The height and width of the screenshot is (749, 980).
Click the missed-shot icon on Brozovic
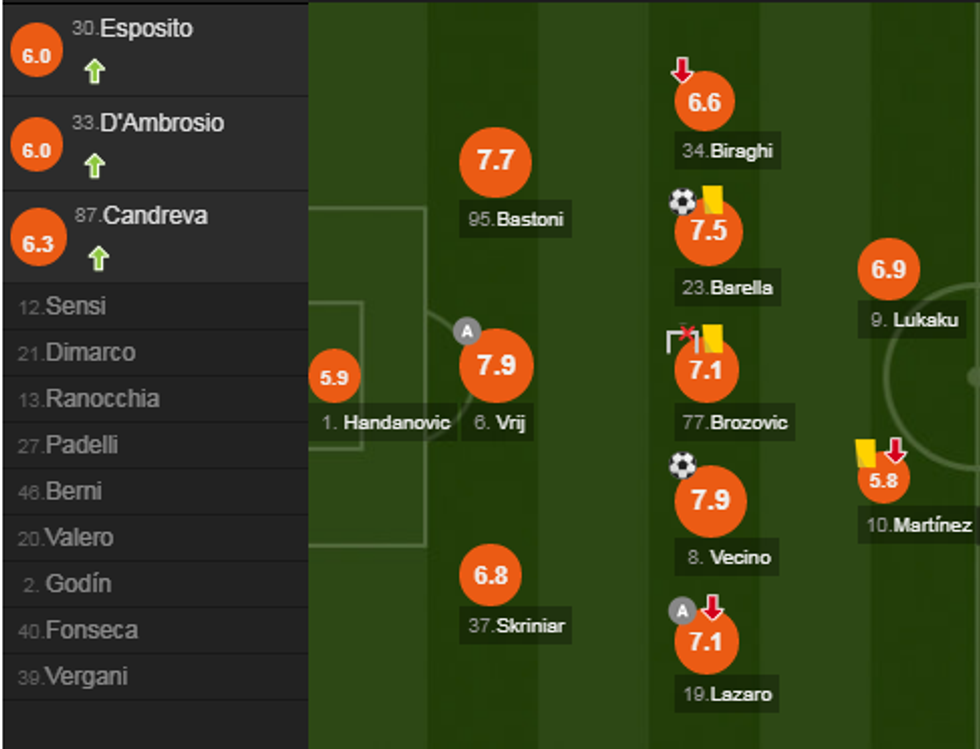(x=681, y=339)
